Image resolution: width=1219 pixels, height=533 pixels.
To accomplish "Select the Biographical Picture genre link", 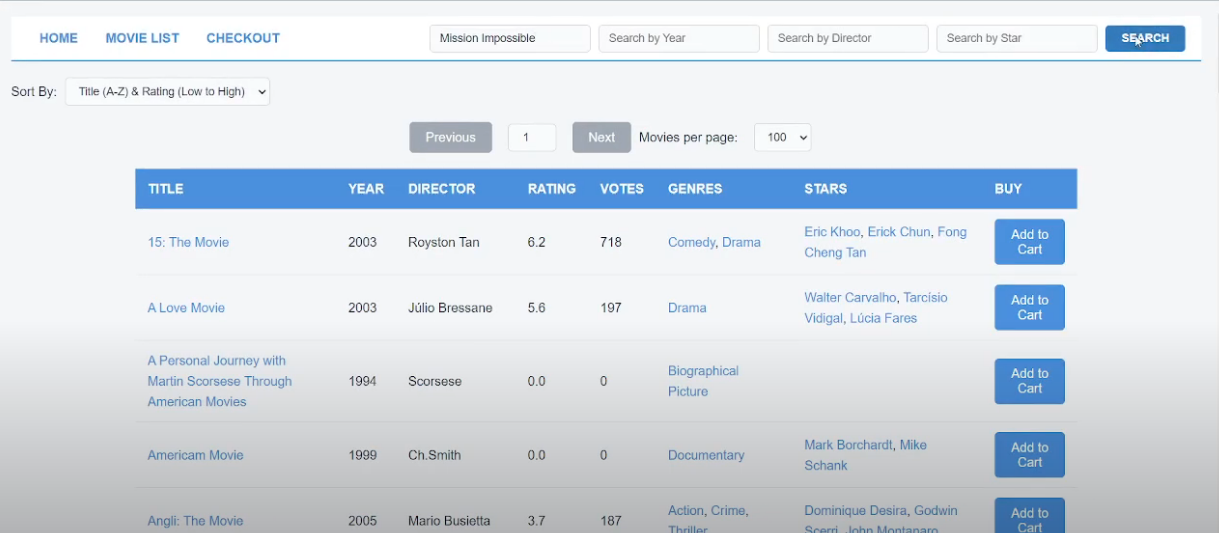I will click(x=703, y=381).
